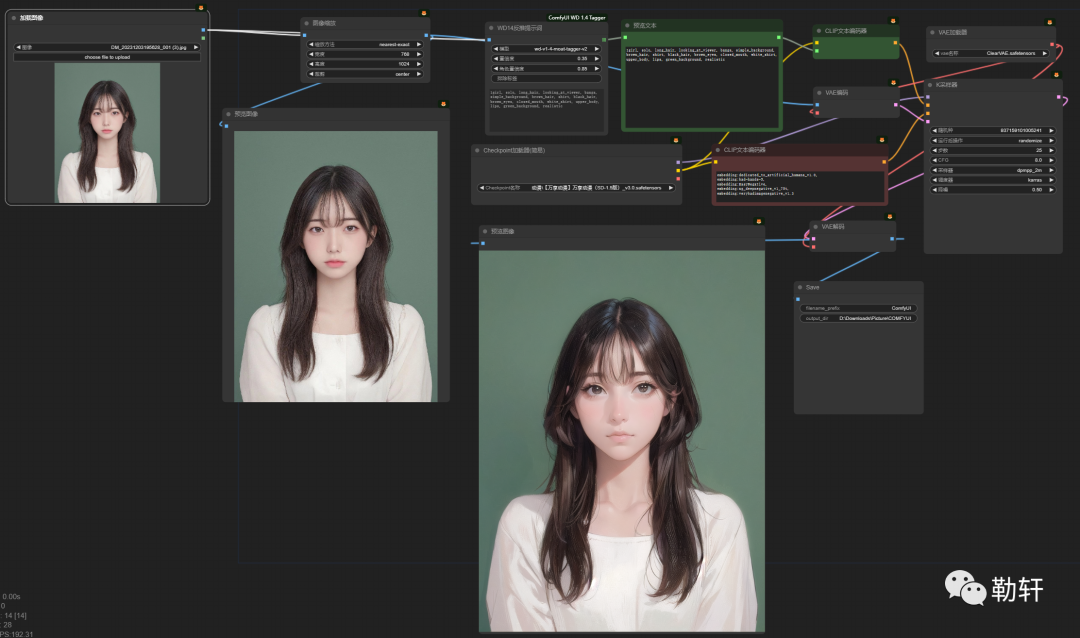
Task: Click the photo thumbnail in 加载图像 node
Action: click(107, 133)
